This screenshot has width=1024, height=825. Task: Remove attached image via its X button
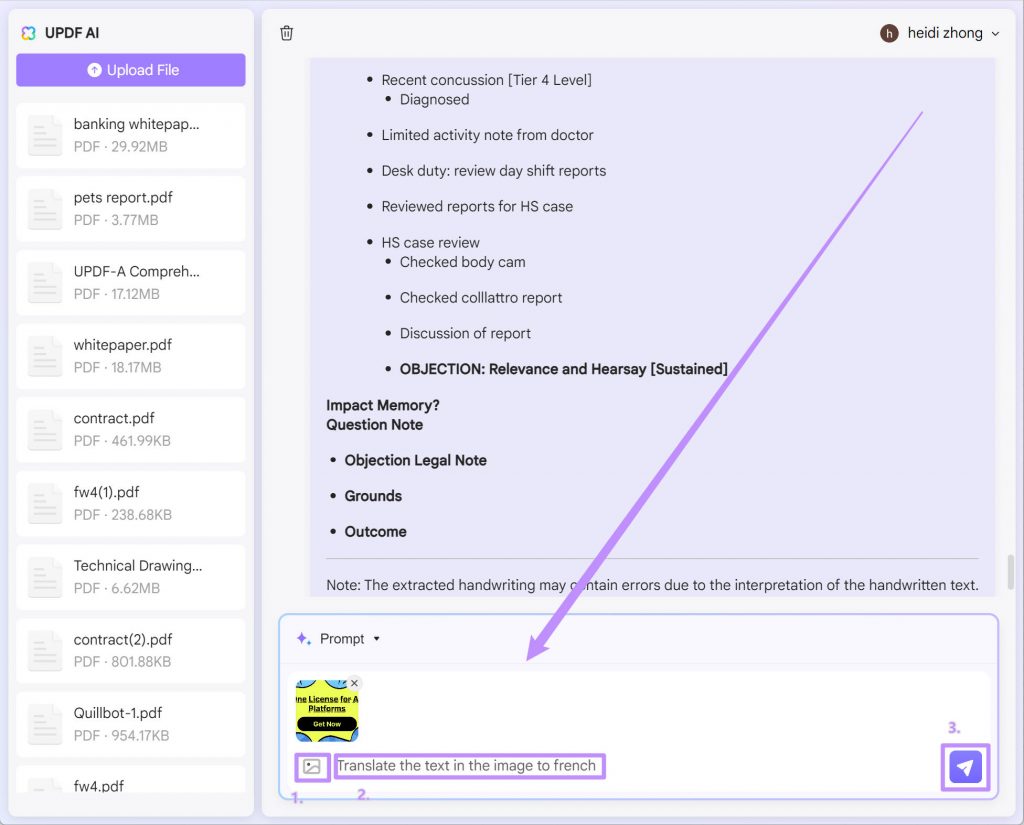(x=355, y=683)
